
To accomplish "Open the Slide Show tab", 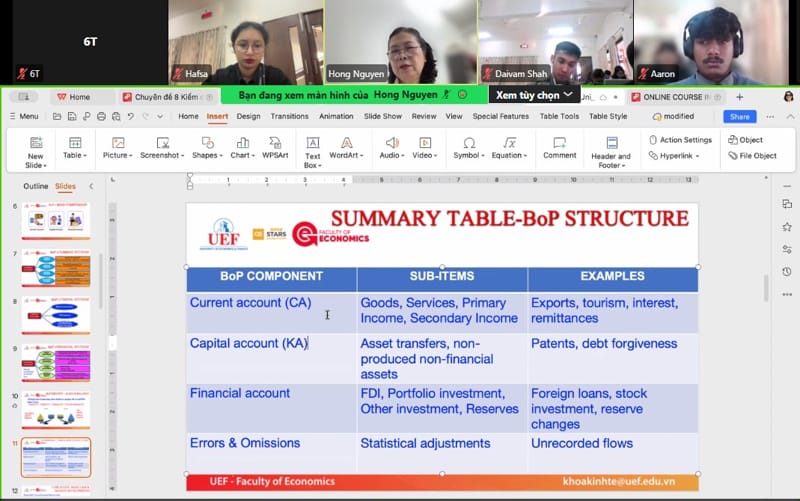I will click(x=383, y=116).
